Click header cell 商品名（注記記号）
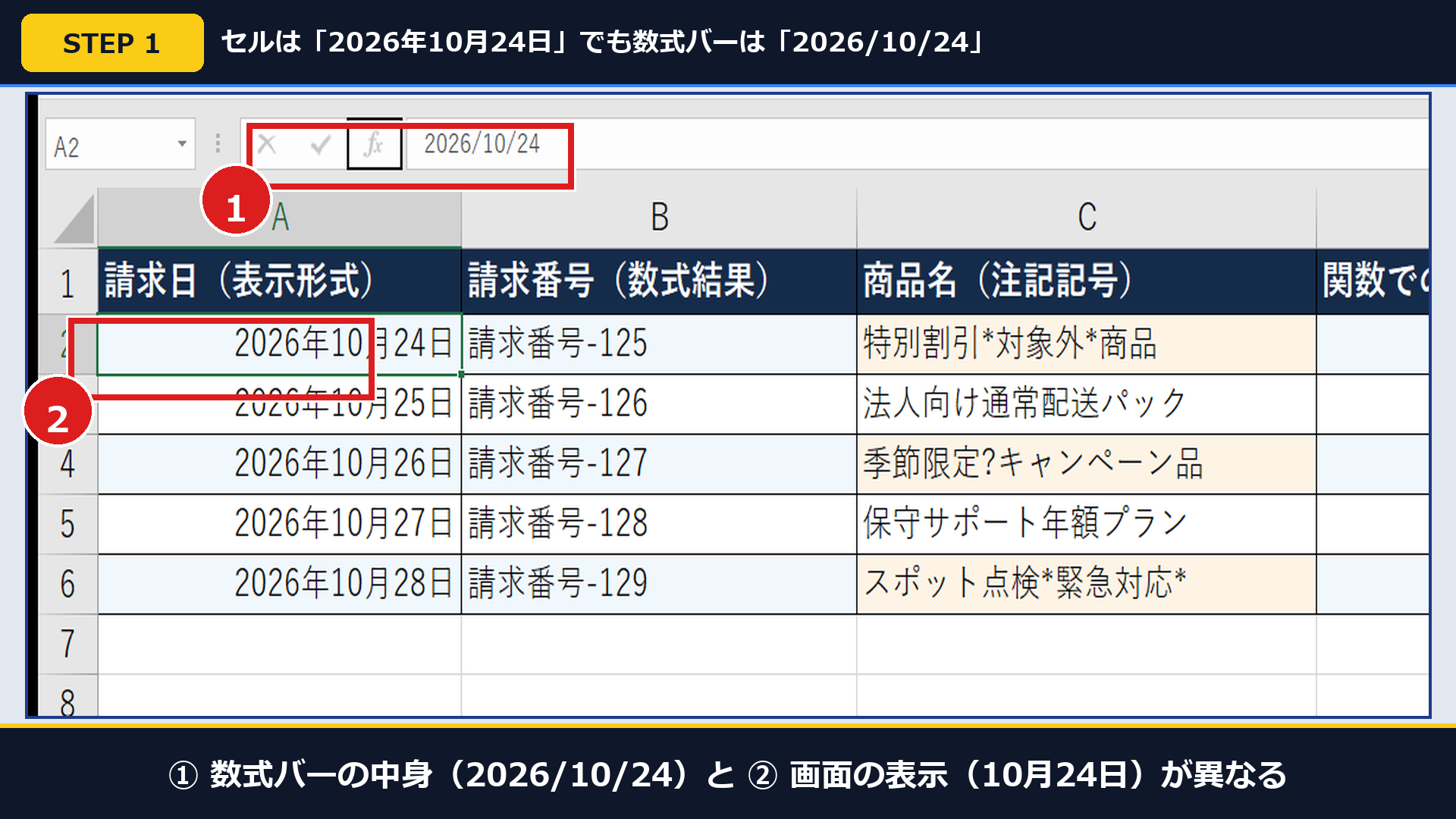This screenshot has height=819, width=1456. [x=1087, y=281]
